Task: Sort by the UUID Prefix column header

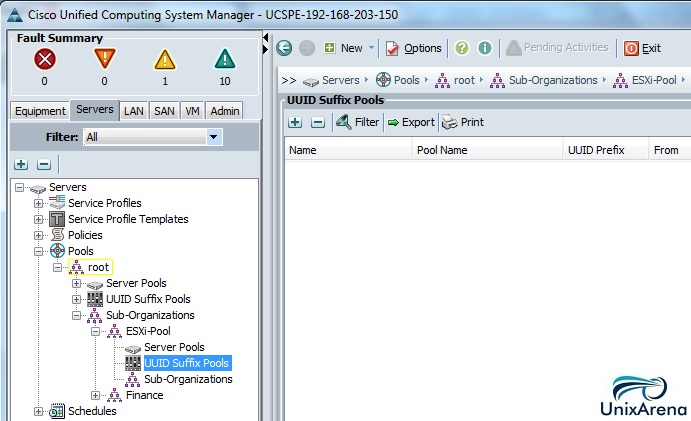Action: [606, 150]
